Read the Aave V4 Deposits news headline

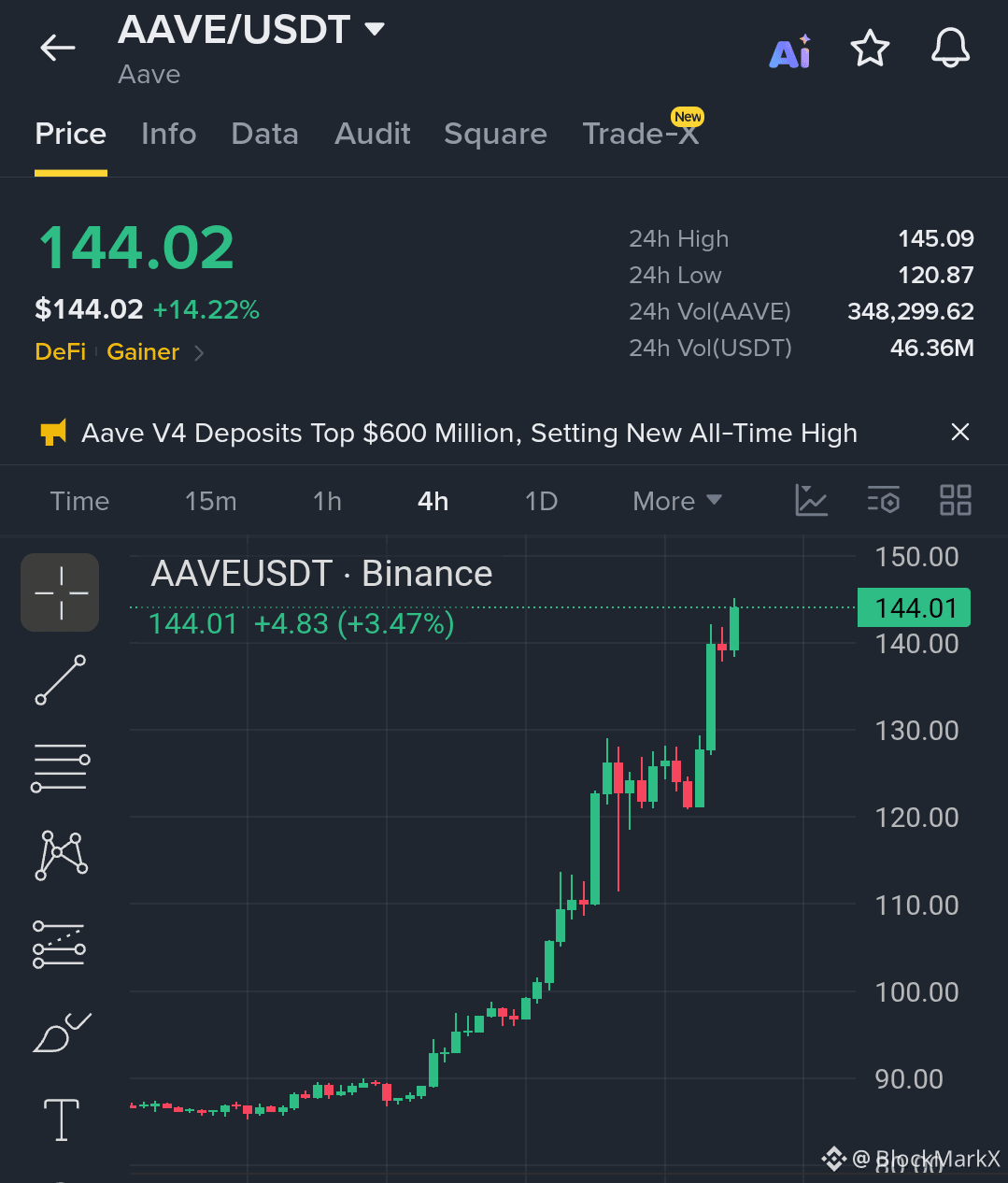pos(469,433)
